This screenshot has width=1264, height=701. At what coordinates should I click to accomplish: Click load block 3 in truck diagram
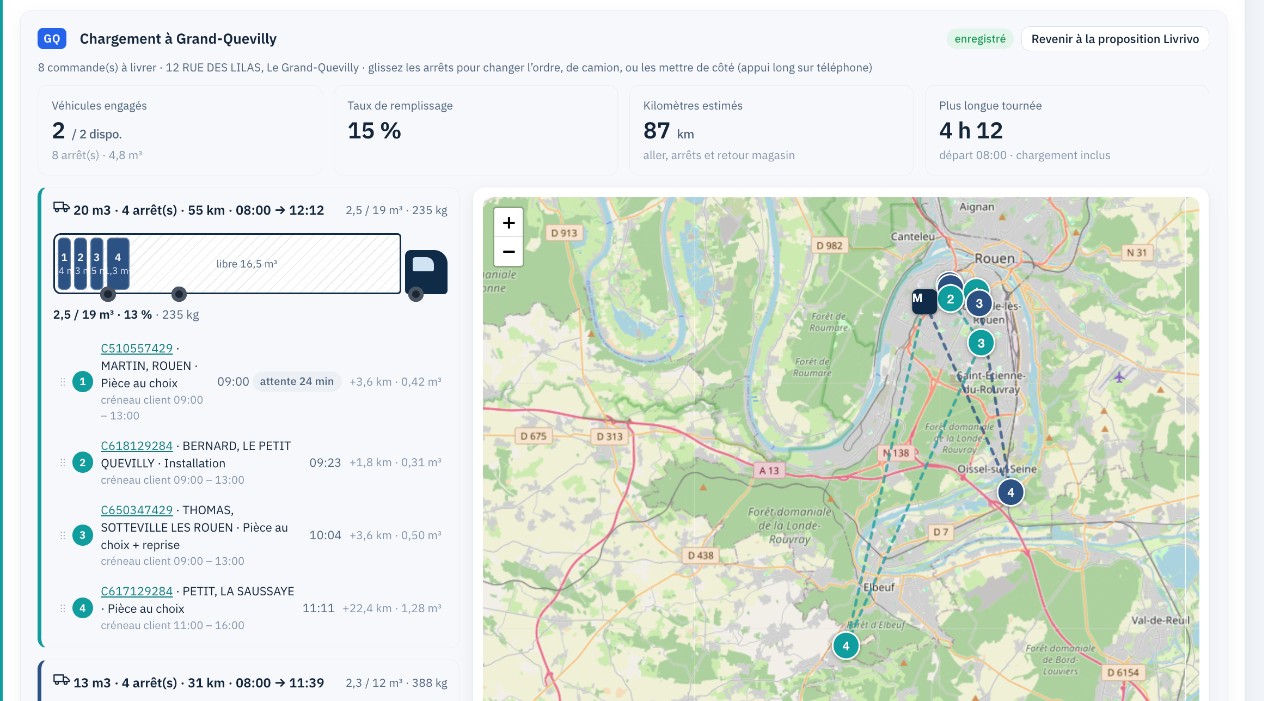point(97,264)
